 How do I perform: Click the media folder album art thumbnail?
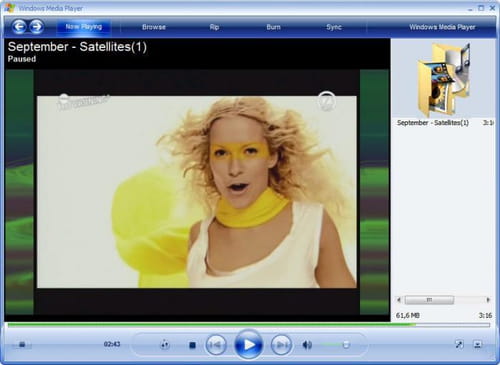pyautogui.click(x=444, y=78)
